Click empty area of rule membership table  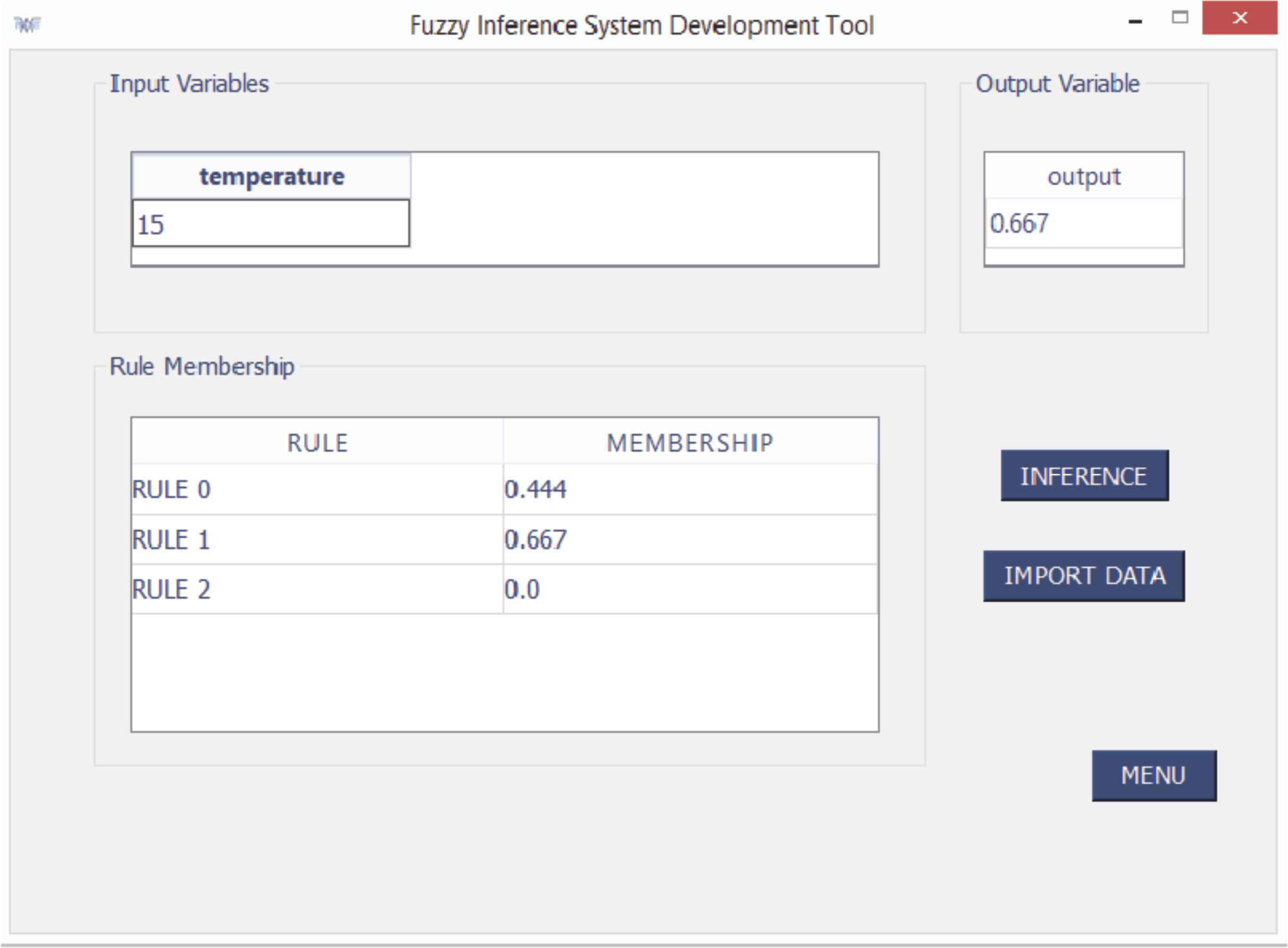click(505, 672)
